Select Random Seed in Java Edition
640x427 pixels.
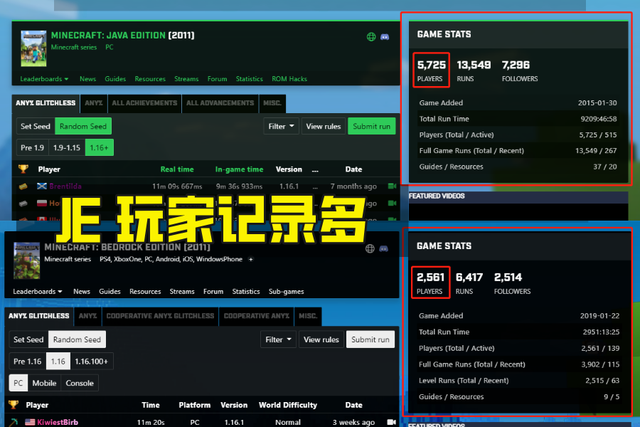(x=83, y=126)
